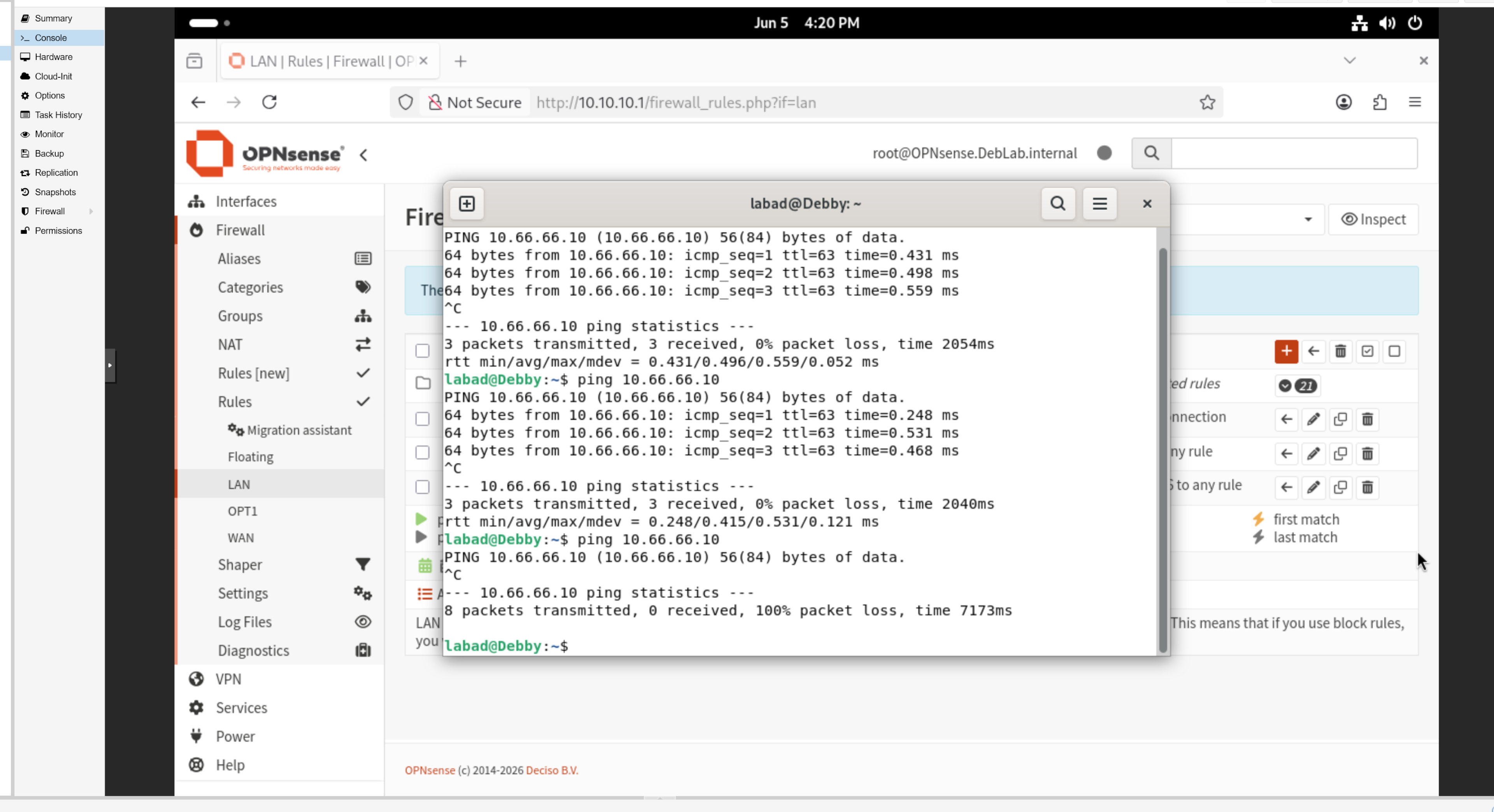1494x812 pixels.
Task: Click the disable selected rules square icon
Action: [1394, 351]
